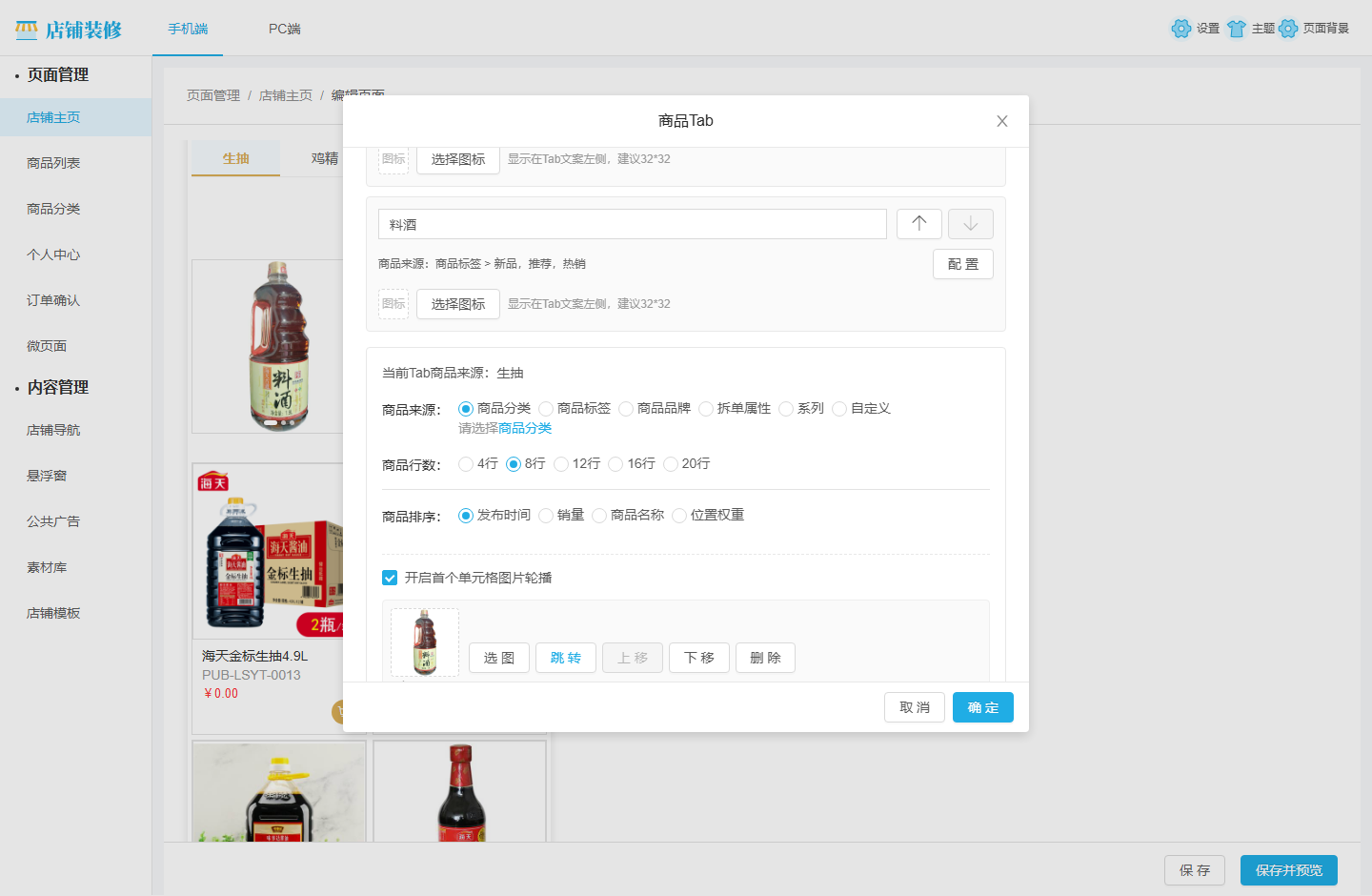Select 拆单属性 as product source

pyautogui.click(x=706, y=409)
